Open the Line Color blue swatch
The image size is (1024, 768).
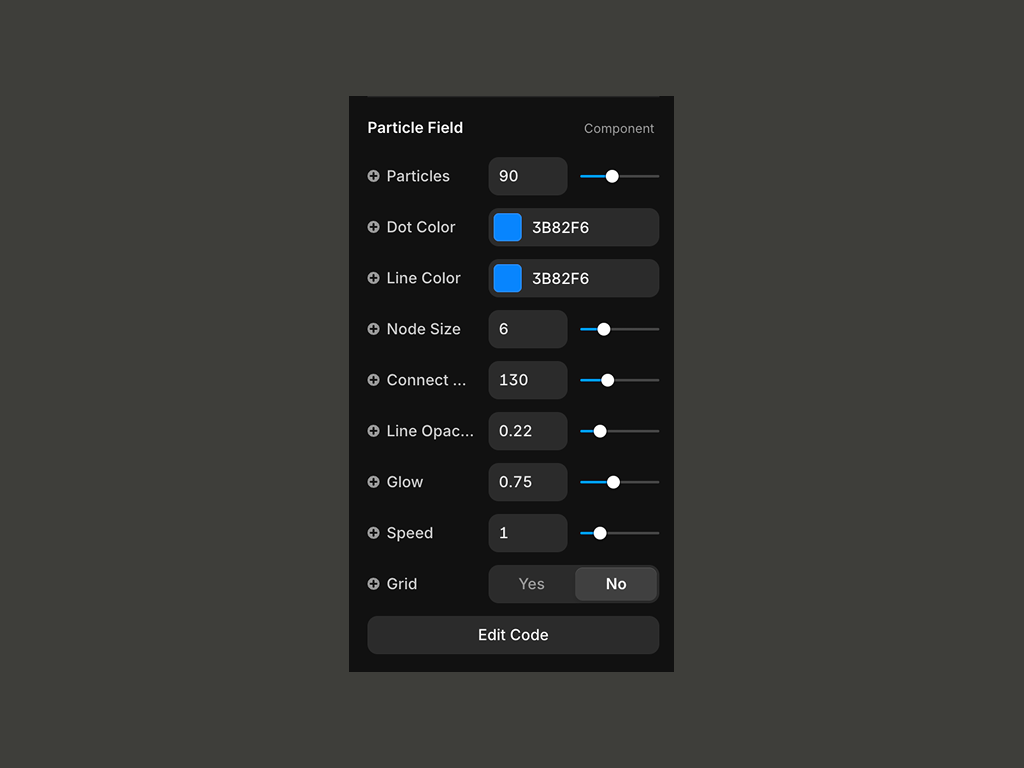point(508,278)
